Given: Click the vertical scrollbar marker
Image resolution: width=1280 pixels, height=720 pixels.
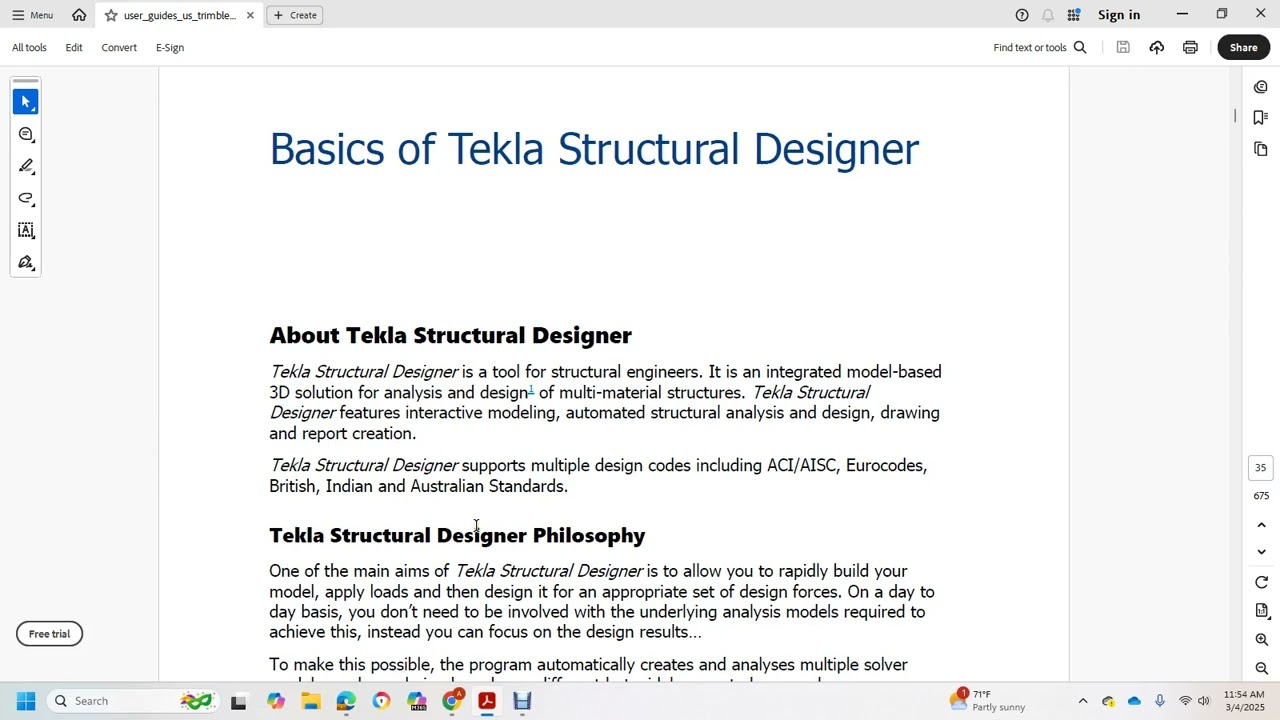Looking at the screenshot, I should point(1235,116).
